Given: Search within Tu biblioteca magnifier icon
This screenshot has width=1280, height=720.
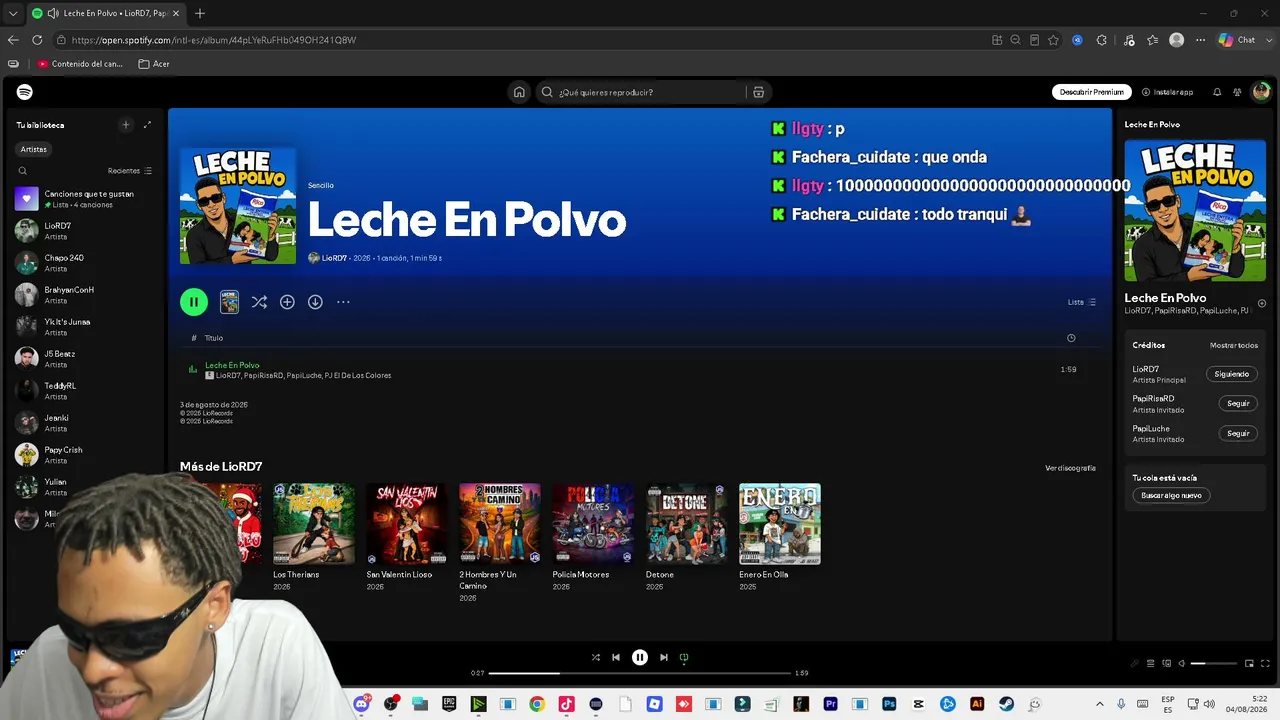Looking at the screenshot, I should [x=23, y=171].
